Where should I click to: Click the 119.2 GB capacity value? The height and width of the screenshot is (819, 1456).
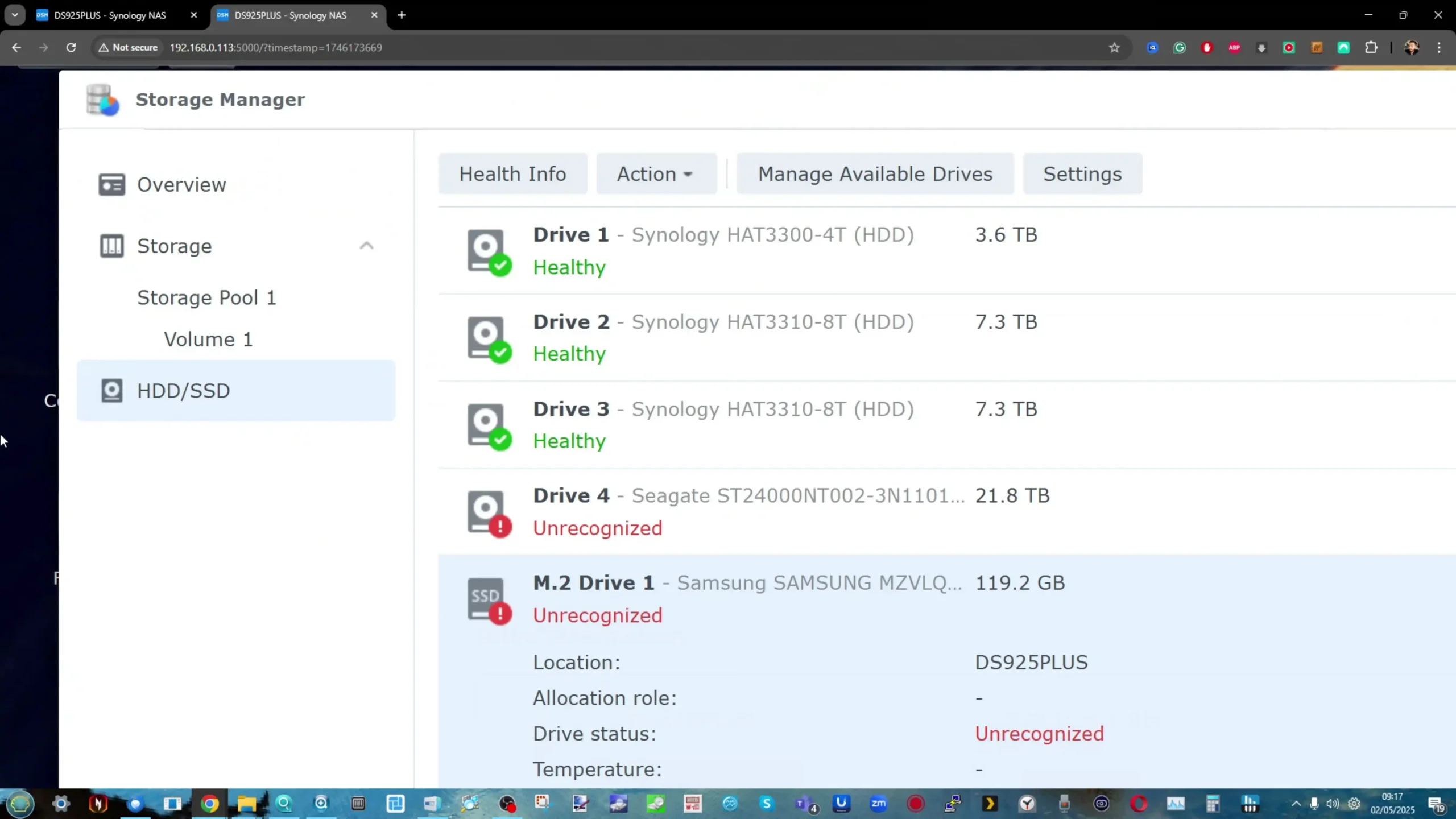(x=1020, y=582)
